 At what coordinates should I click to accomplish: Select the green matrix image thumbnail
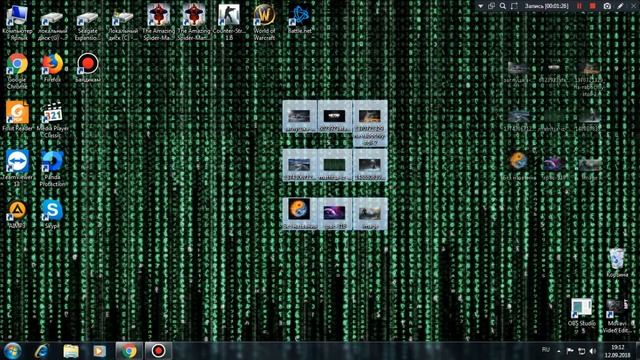tap(335, 165)
